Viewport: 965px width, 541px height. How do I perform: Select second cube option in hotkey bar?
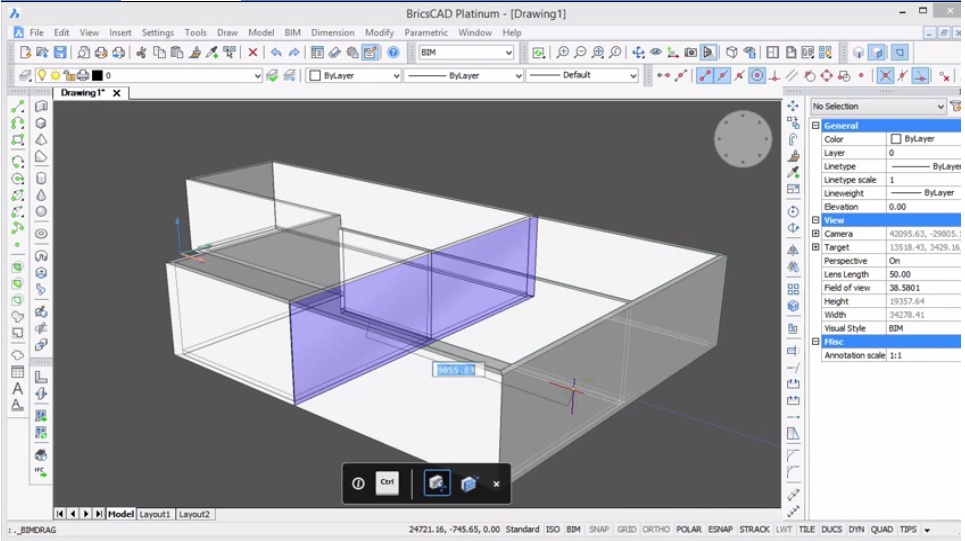(468, 484)
